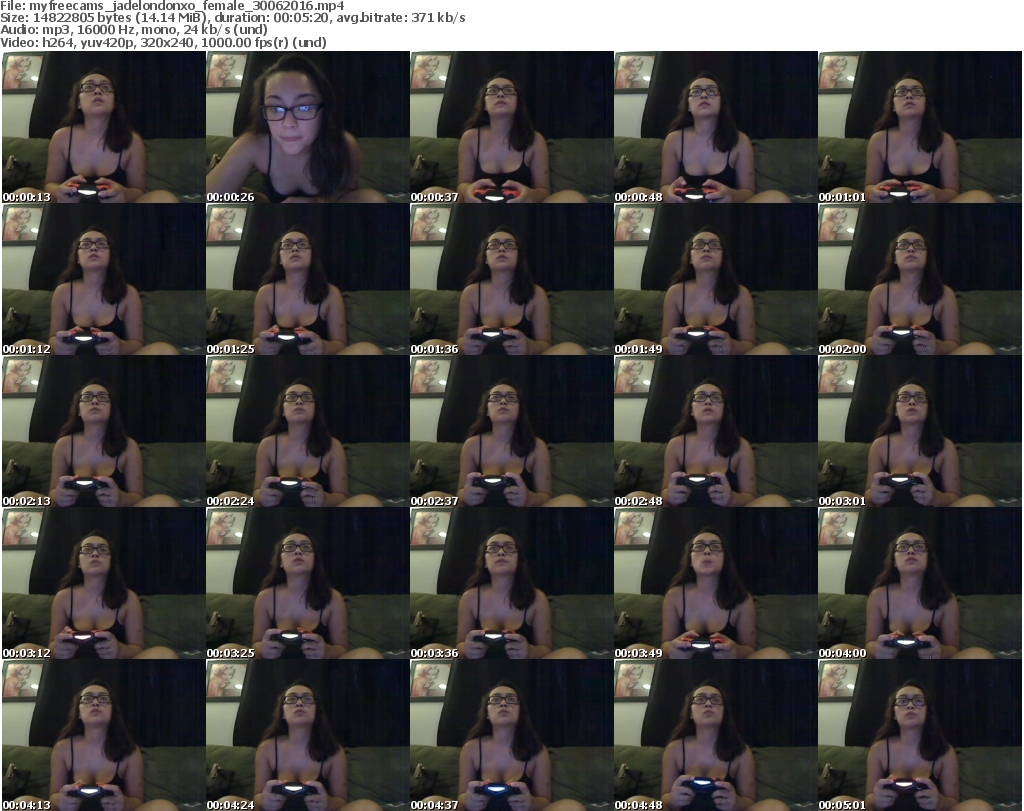The image size is (1024, 811).
Task: Select the File name header line
Action: pos(172,6)
